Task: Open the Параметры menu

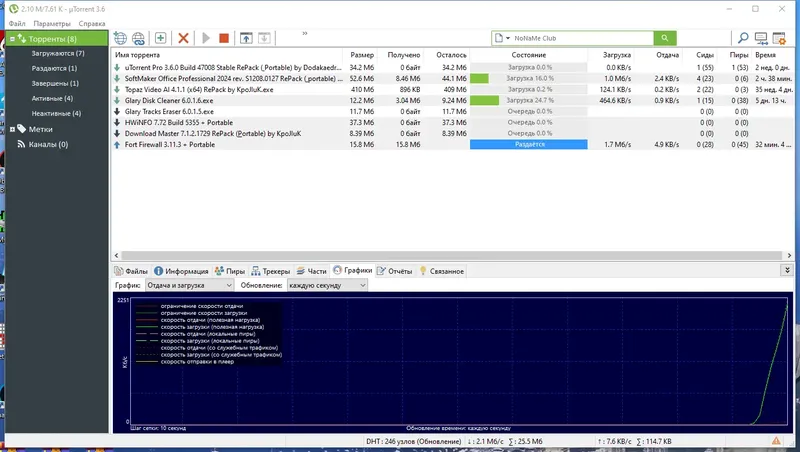Action: point(52,23)
